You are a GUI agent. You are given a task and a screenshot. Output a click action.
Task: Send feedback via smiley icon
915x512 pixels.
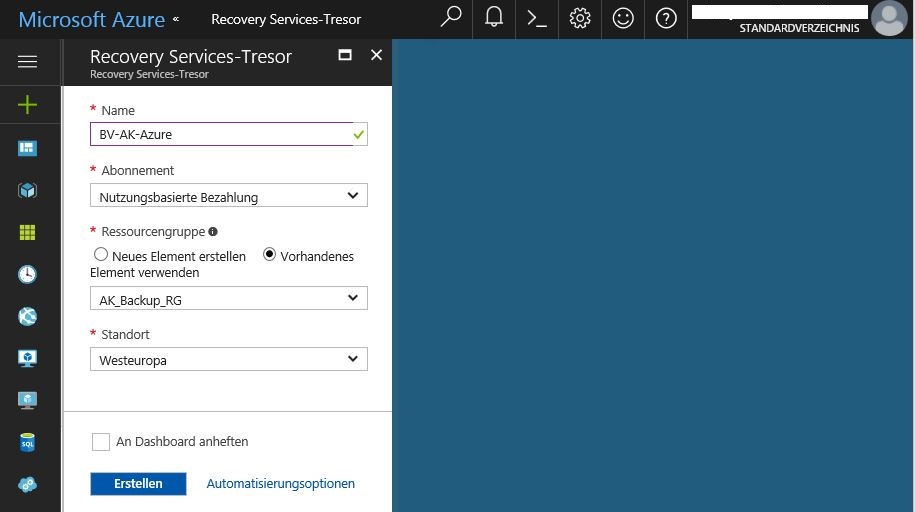click(x=623, y=19)
